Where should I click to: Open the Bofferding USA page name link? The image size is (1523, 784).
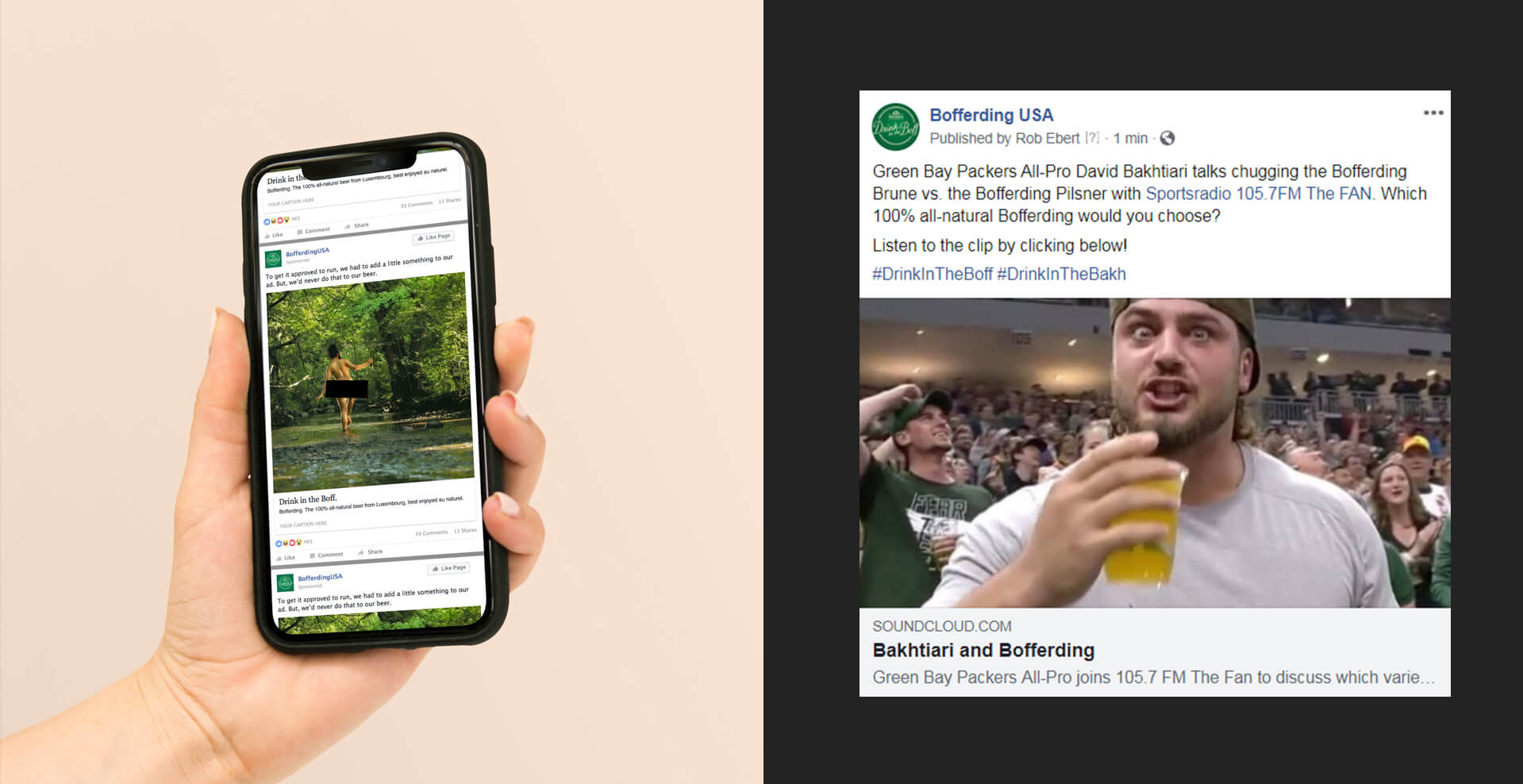click(x=991, y=115)
